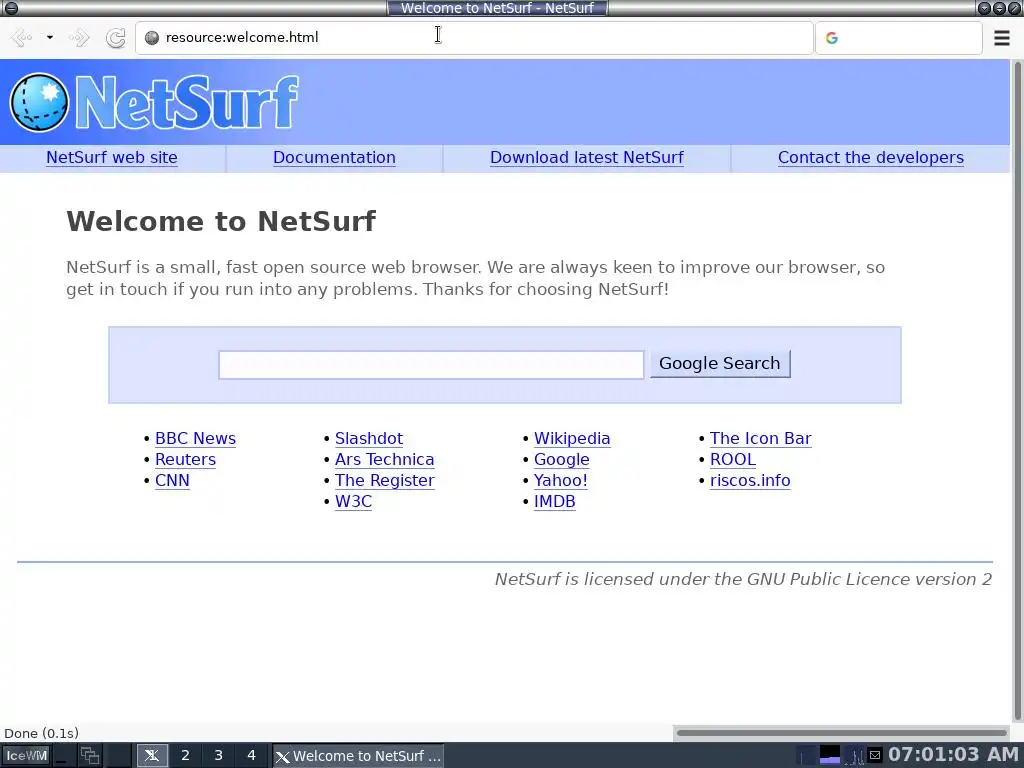The image size is (1024, 768).
Task: Open the IceWM start menu button
Action: 26,756
